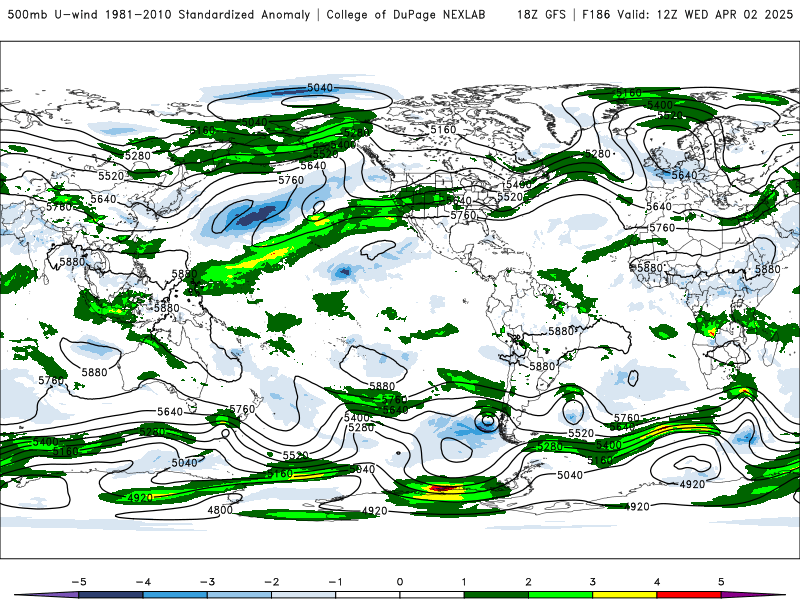Click the yellow swatch between 3 and 4
This screenshot has height=600, width=800.
tap(625, 595)
